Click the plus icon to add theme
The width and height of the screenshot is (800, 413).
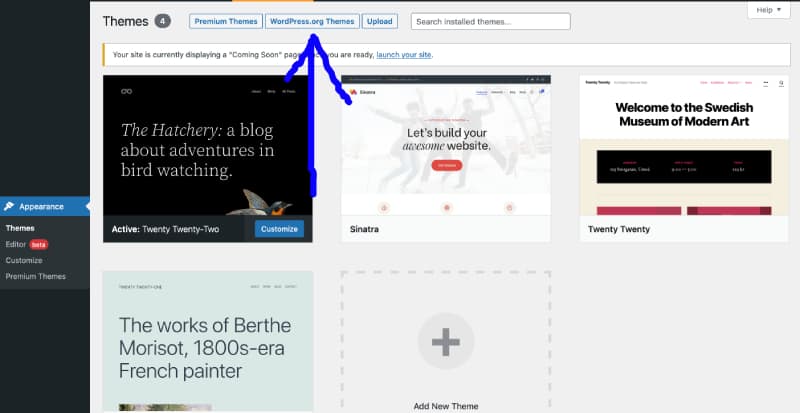pyautogui.click(x=445, y=342)
